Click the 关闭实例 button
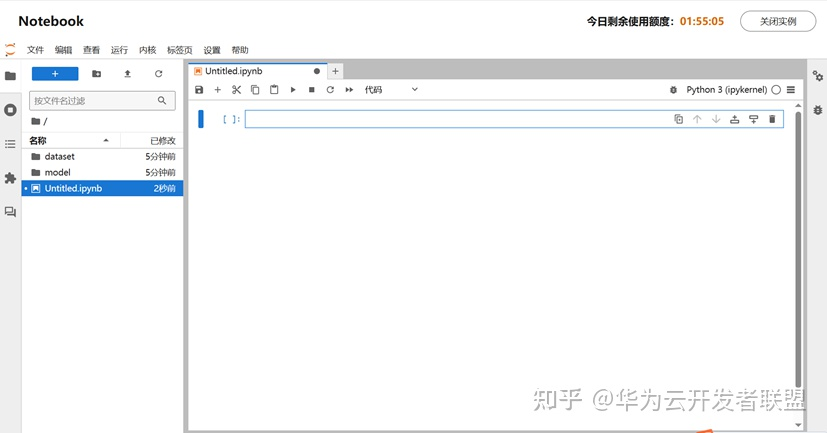 coord(777,21)
